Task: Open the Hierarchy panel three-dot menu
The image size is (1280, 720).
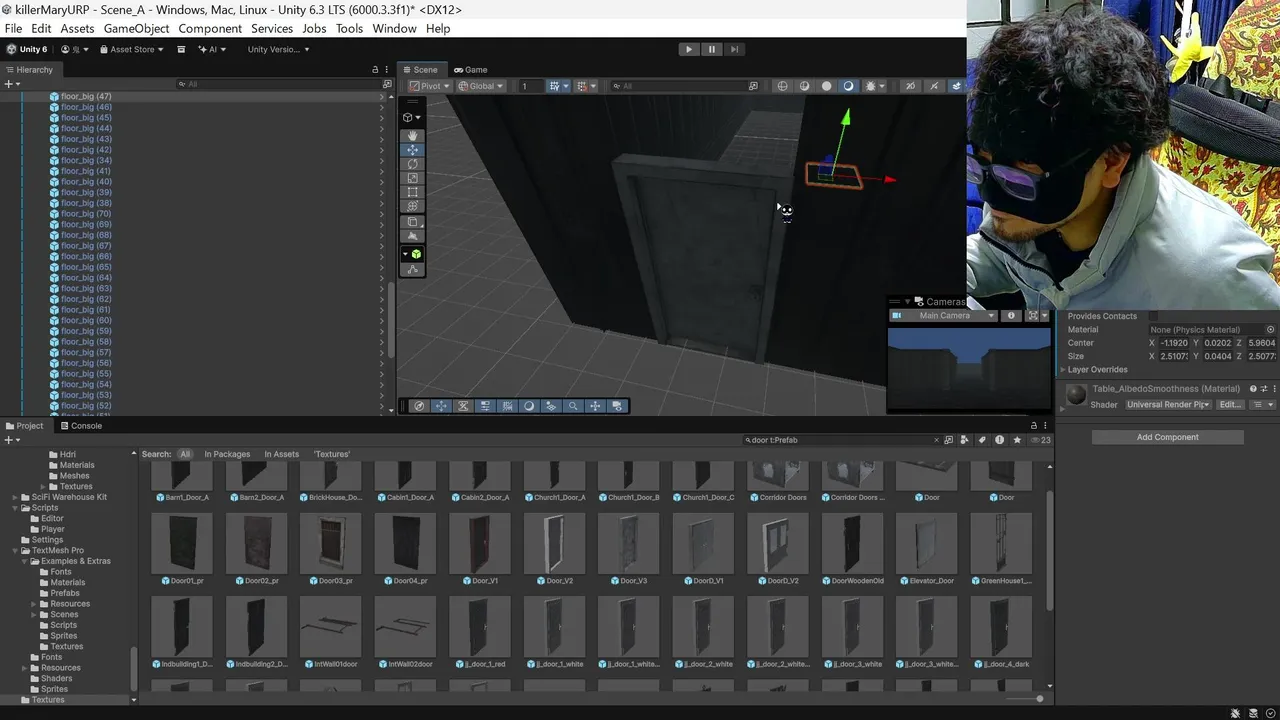Action: point(387,70)
